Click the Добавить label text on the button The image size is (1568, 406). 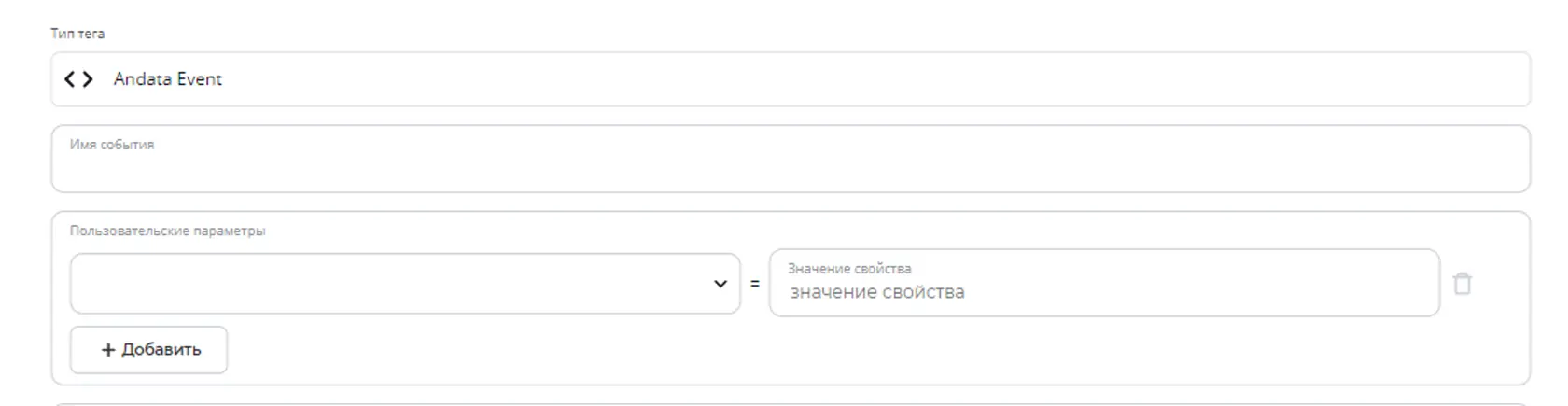click(161, 350)
